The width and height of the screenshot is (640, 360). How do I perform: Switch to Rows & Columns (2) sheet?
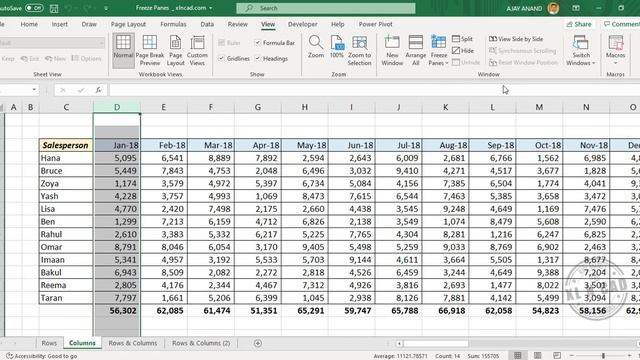[x=201, y=343]
